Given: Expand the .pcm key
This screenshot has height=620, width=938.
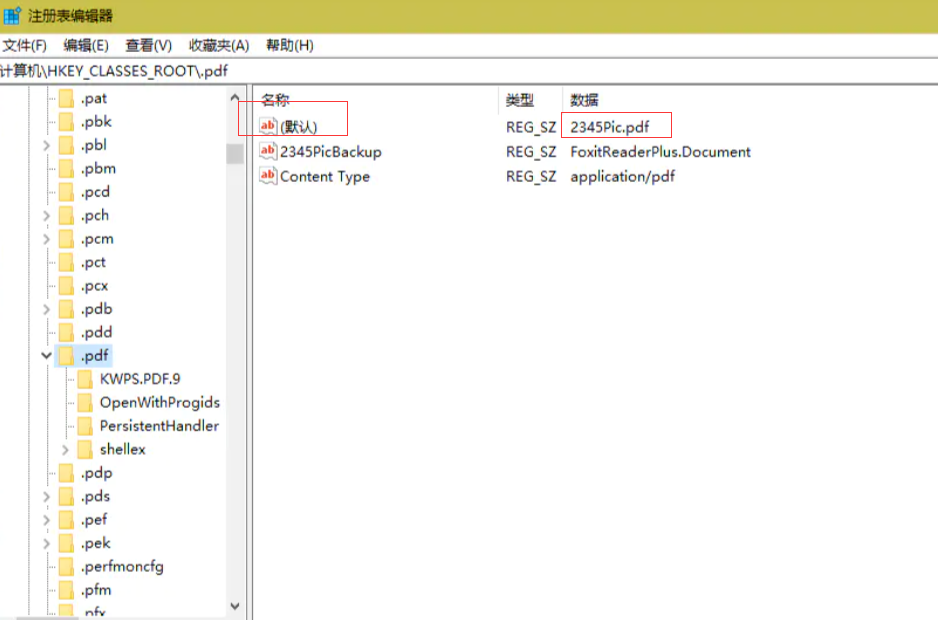Looking at the screenshot, I should point(46,239).
